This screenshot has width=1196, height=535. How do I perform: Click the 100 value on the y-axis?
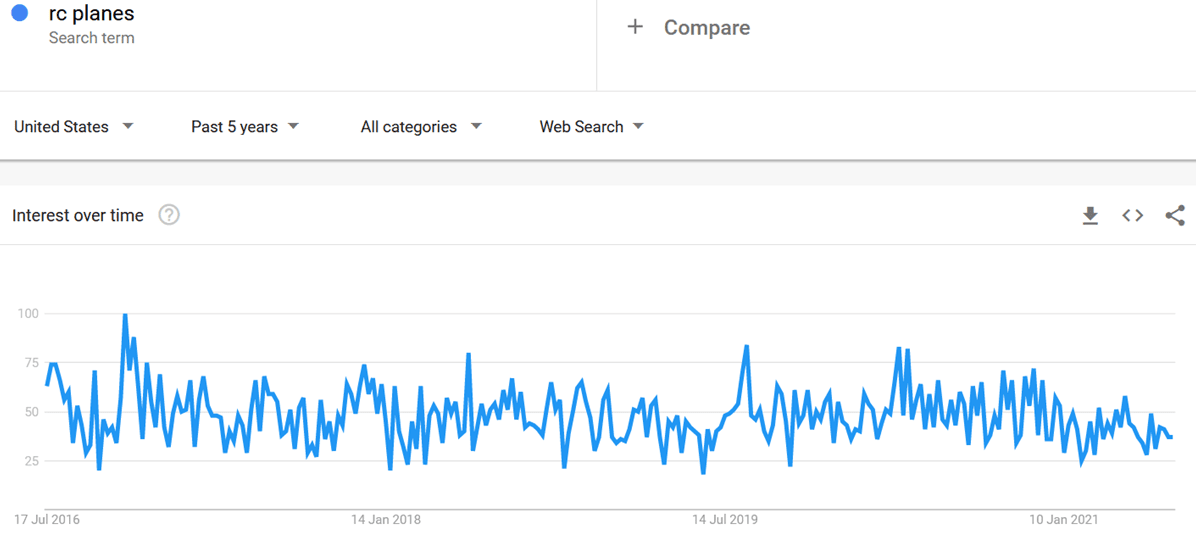point(27,314)
